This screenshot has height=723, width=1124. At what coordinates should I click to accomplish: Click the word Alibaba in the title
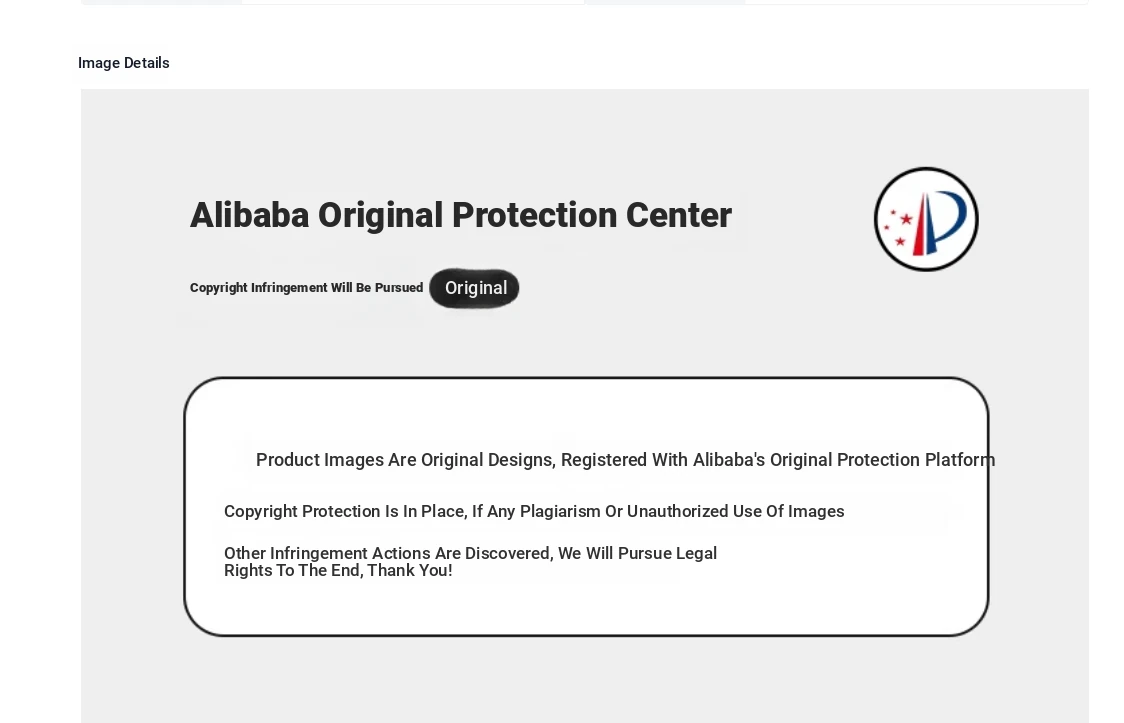point(249,215)
